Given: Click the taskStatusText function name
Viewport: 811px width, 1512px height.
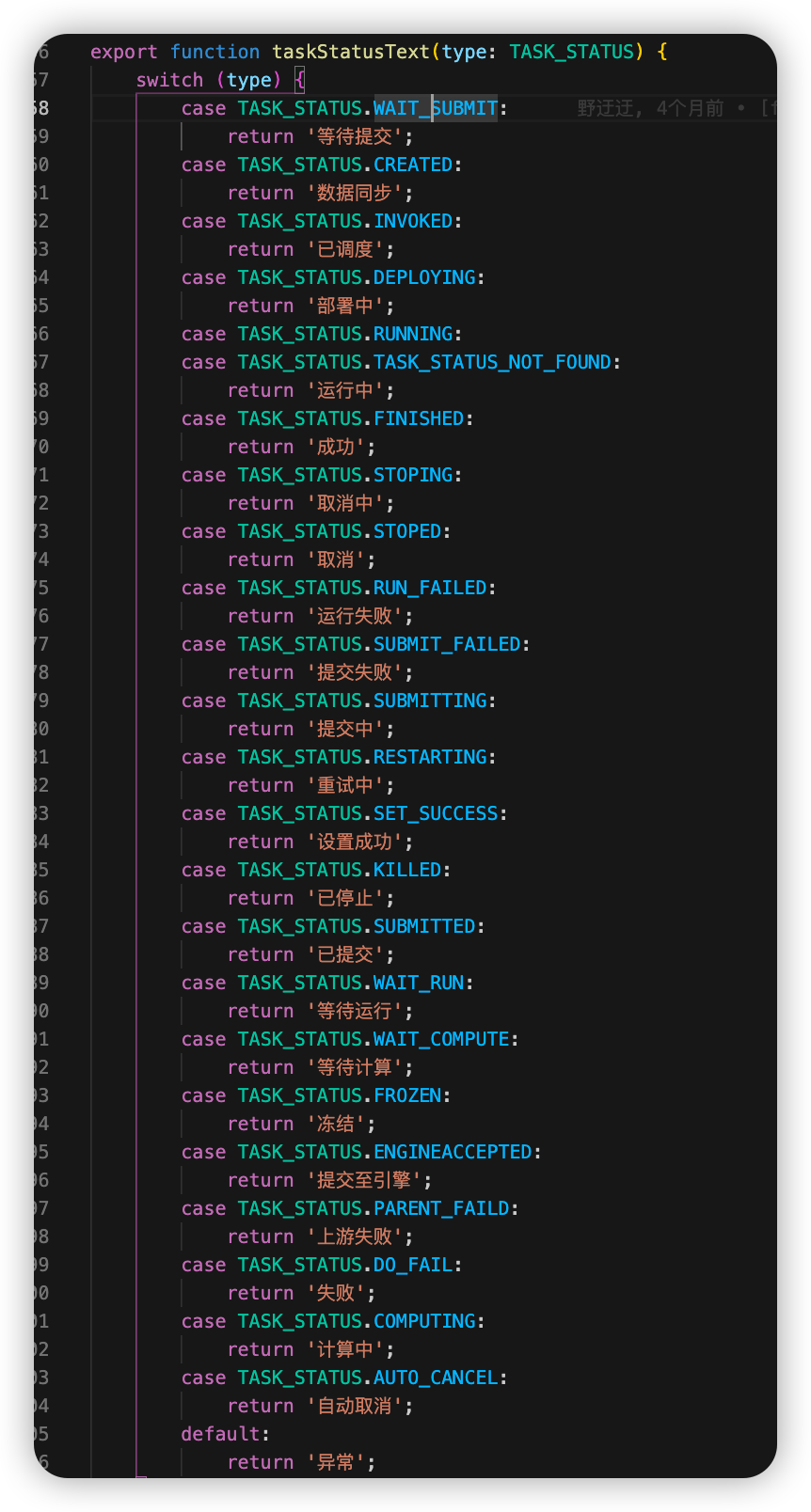Looking at the screenshot, I should (x=351, y=52).
